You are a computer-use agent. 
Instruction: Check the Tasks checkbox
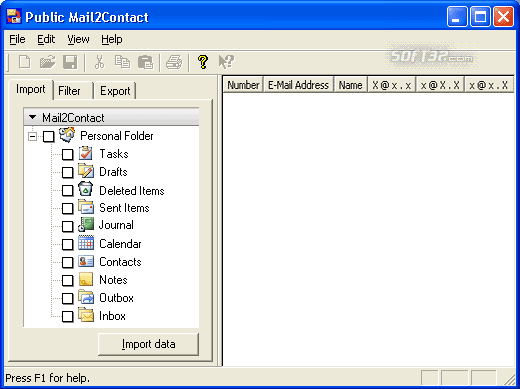point(68,154)
